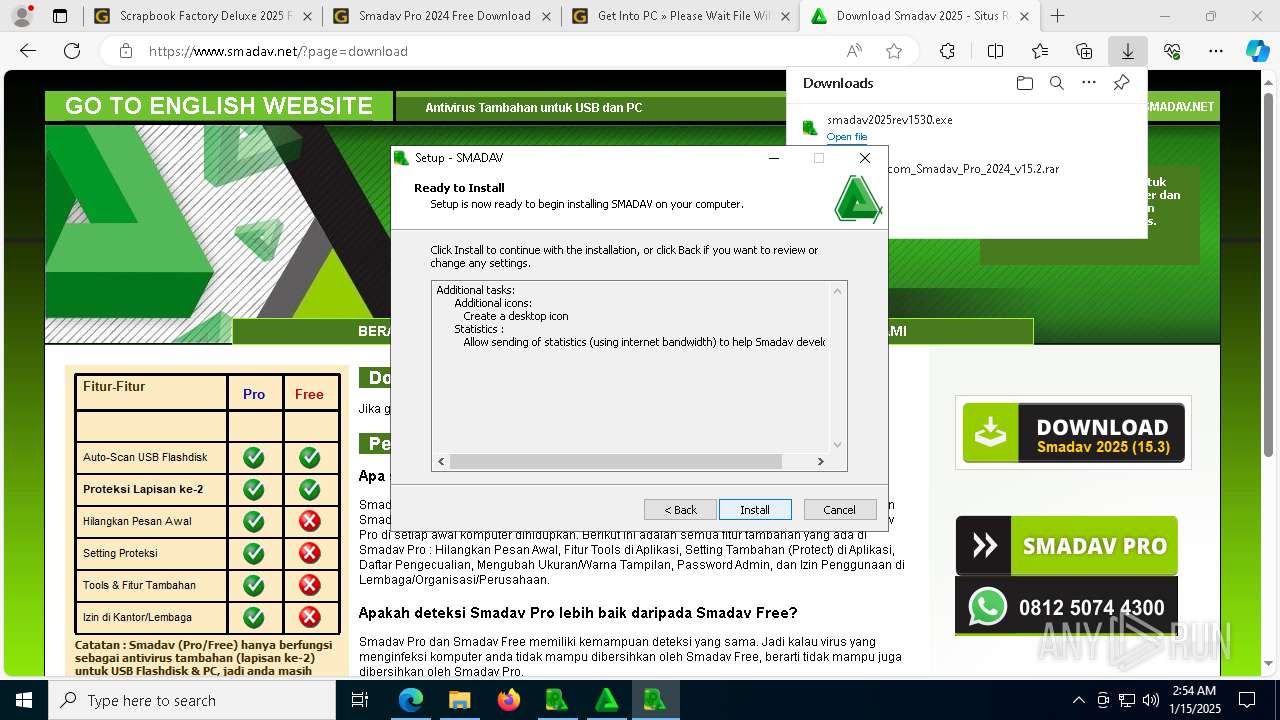Add this page to favorites star
The width and height of the screenshot is (1280, 720).
point(894,51)
